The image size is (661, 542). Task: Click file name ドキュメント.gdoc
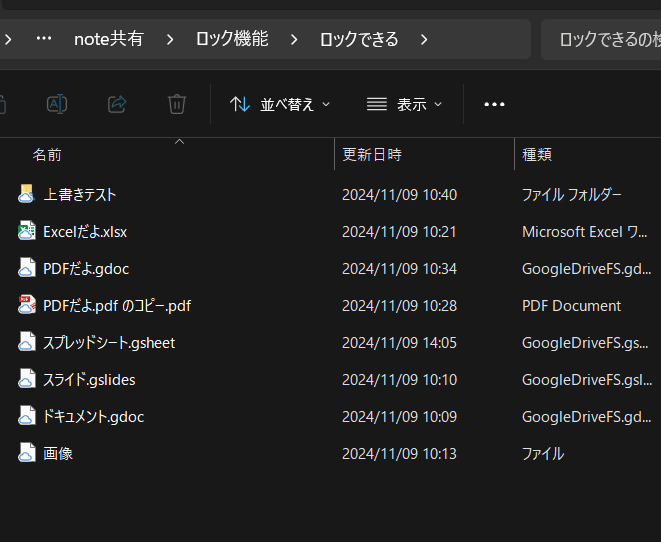click(x=94, y=417)
